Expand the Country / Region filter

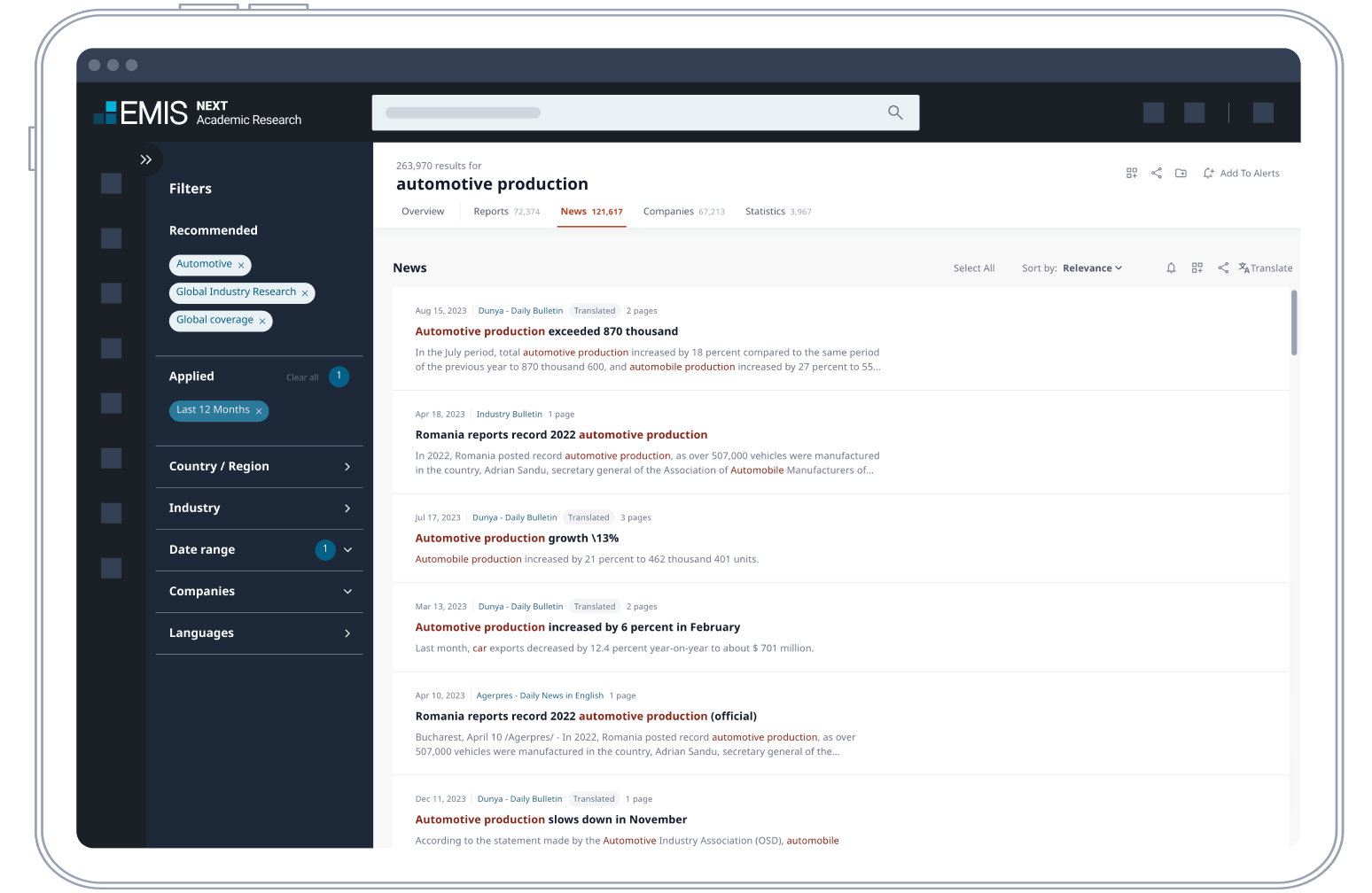point(347,467)
